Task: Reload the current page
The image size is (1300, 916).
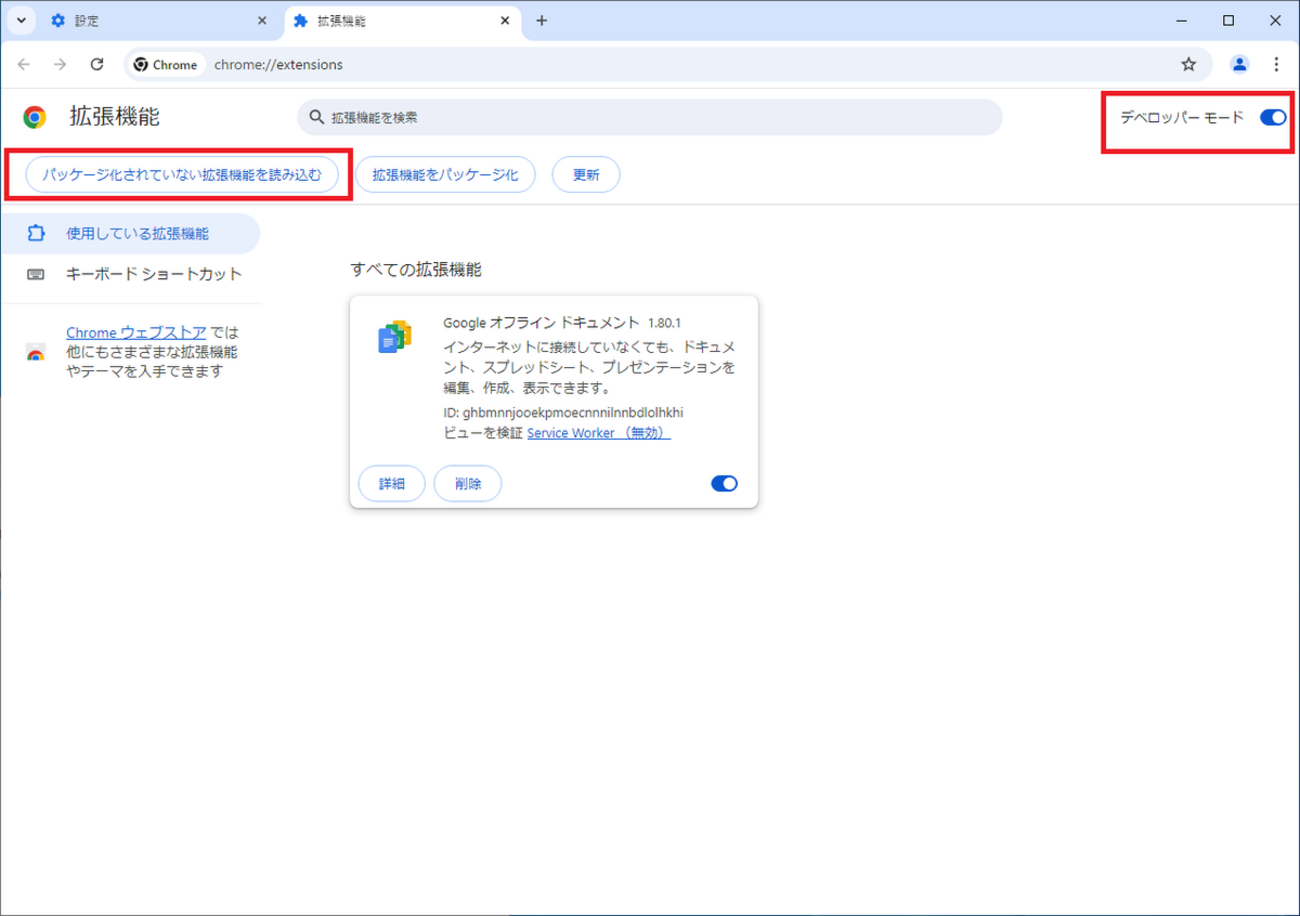Action: tap(97, 64)
